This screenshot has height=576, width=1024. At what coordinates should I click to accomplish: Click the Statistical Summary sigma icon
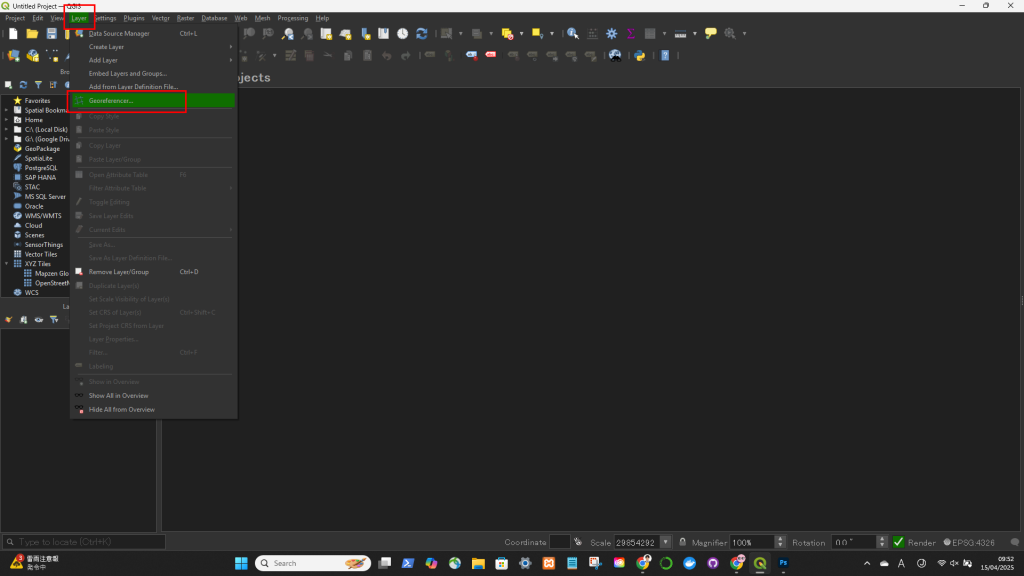631,33
